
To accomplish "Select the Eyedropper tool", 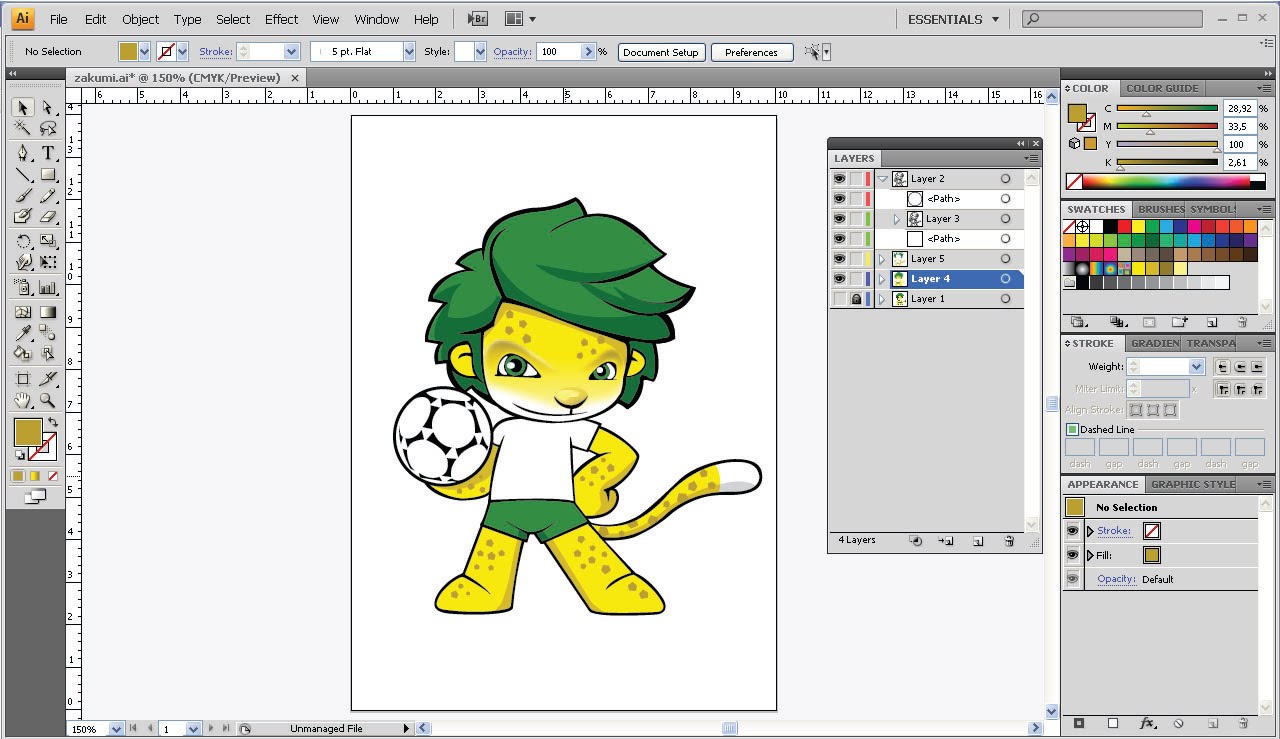I will point(23,333).
